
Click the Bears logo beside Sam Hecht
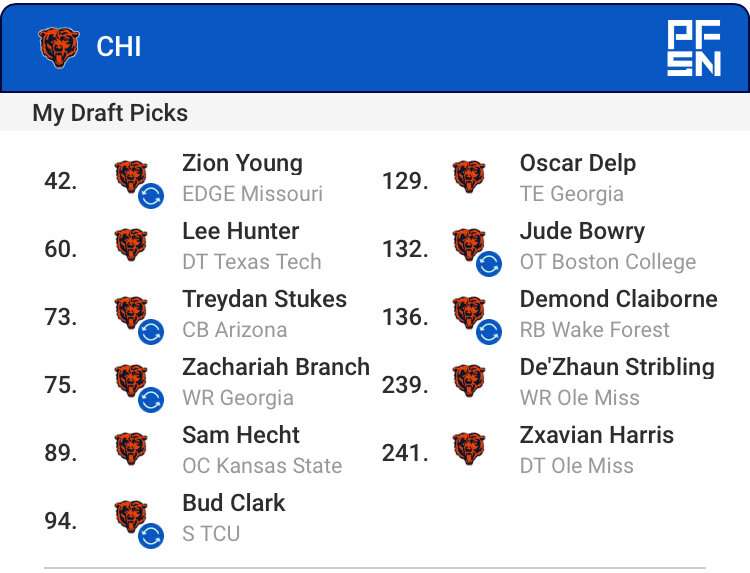pyautogui.click(x=131, y=449)
